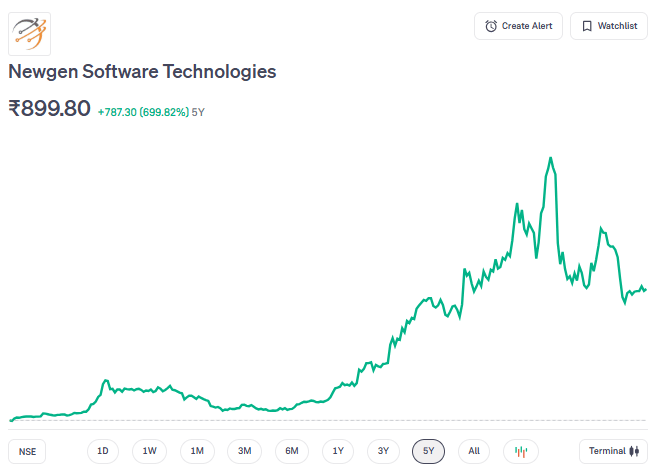Viewport: 666px width, 473px height.
Task: Click the peak of the price line chart
Action: click(550, 158)
